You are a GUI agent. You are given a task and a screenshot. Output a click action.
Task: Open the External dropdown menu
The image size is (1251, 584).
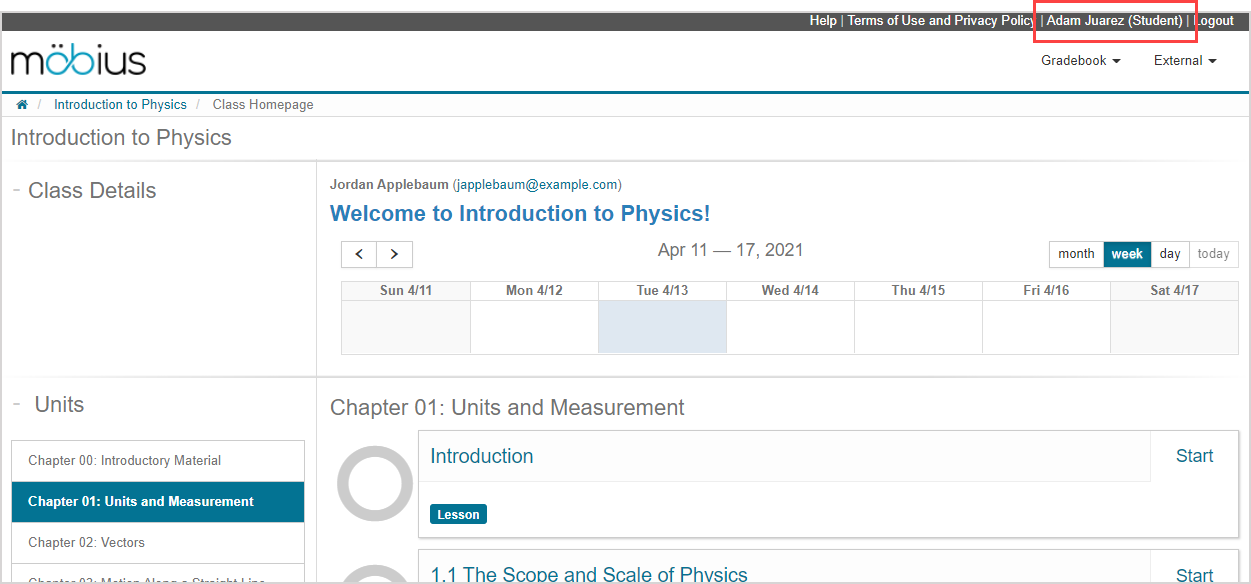pyautogui.click(x=1184, y=61)
